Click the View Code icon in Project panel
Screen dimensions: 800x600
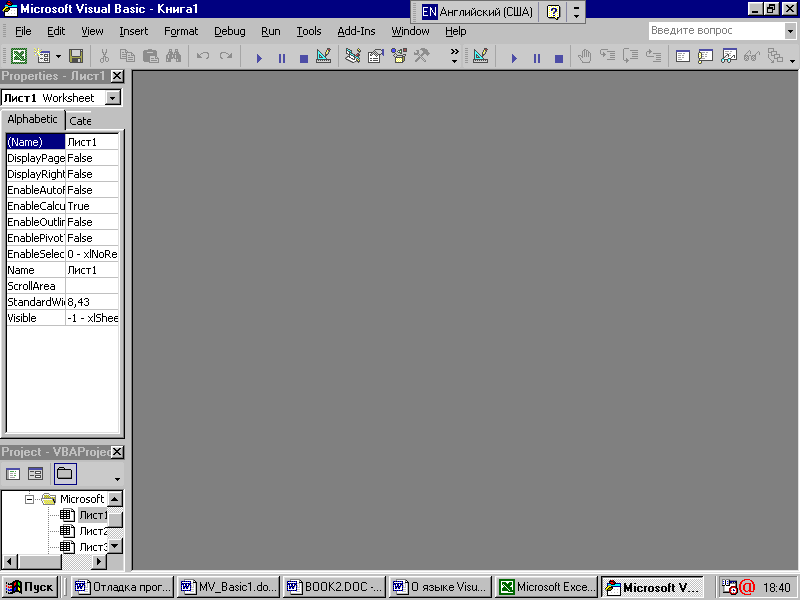(x=13, y=474)
